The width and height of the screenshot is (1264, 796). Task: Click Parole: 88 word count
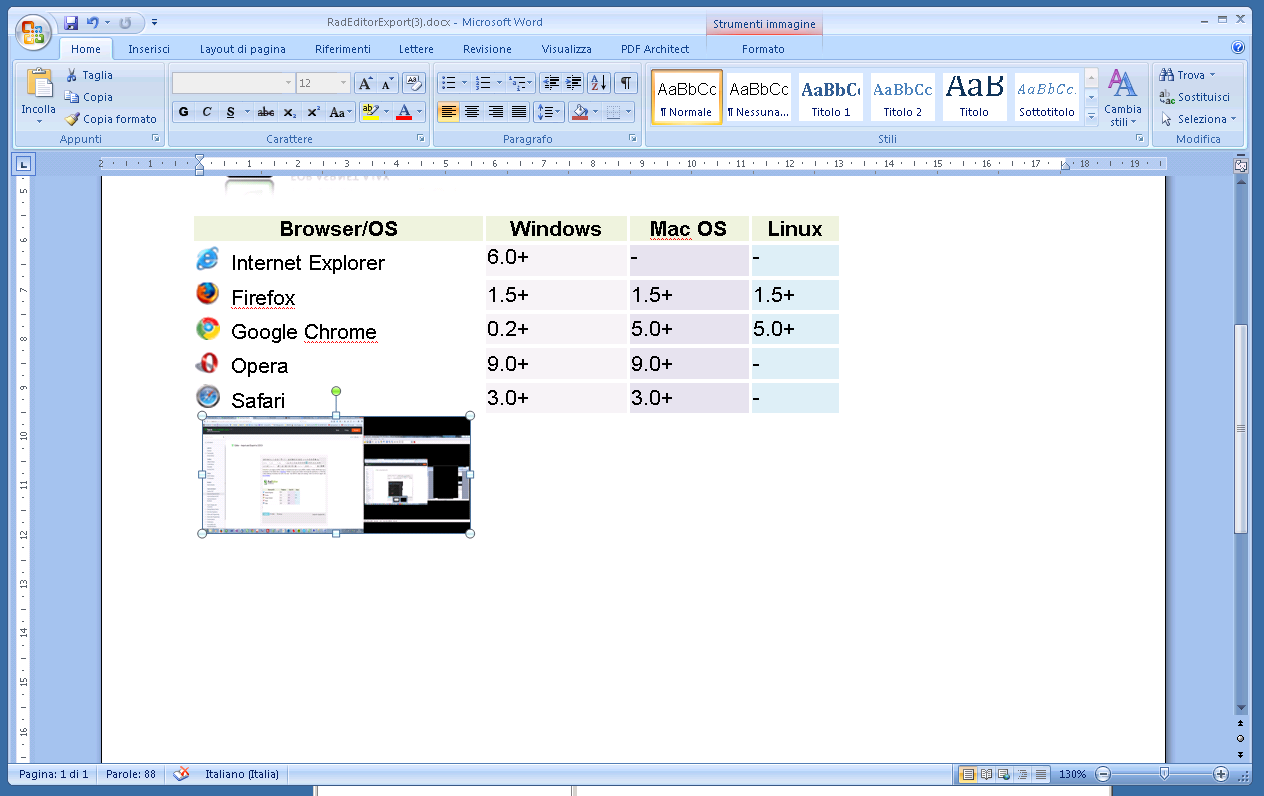(130, 774)
